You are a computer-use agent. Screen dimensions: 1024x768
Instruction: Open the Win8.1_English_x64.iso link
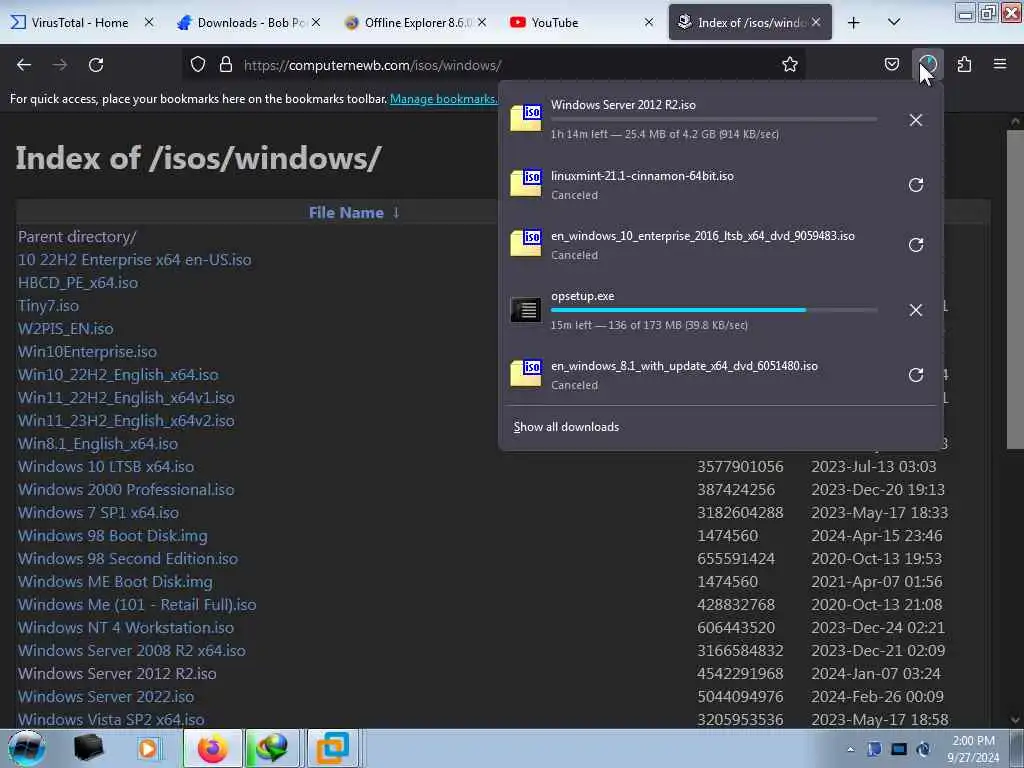pyautogui.click(x=98, y=443)
